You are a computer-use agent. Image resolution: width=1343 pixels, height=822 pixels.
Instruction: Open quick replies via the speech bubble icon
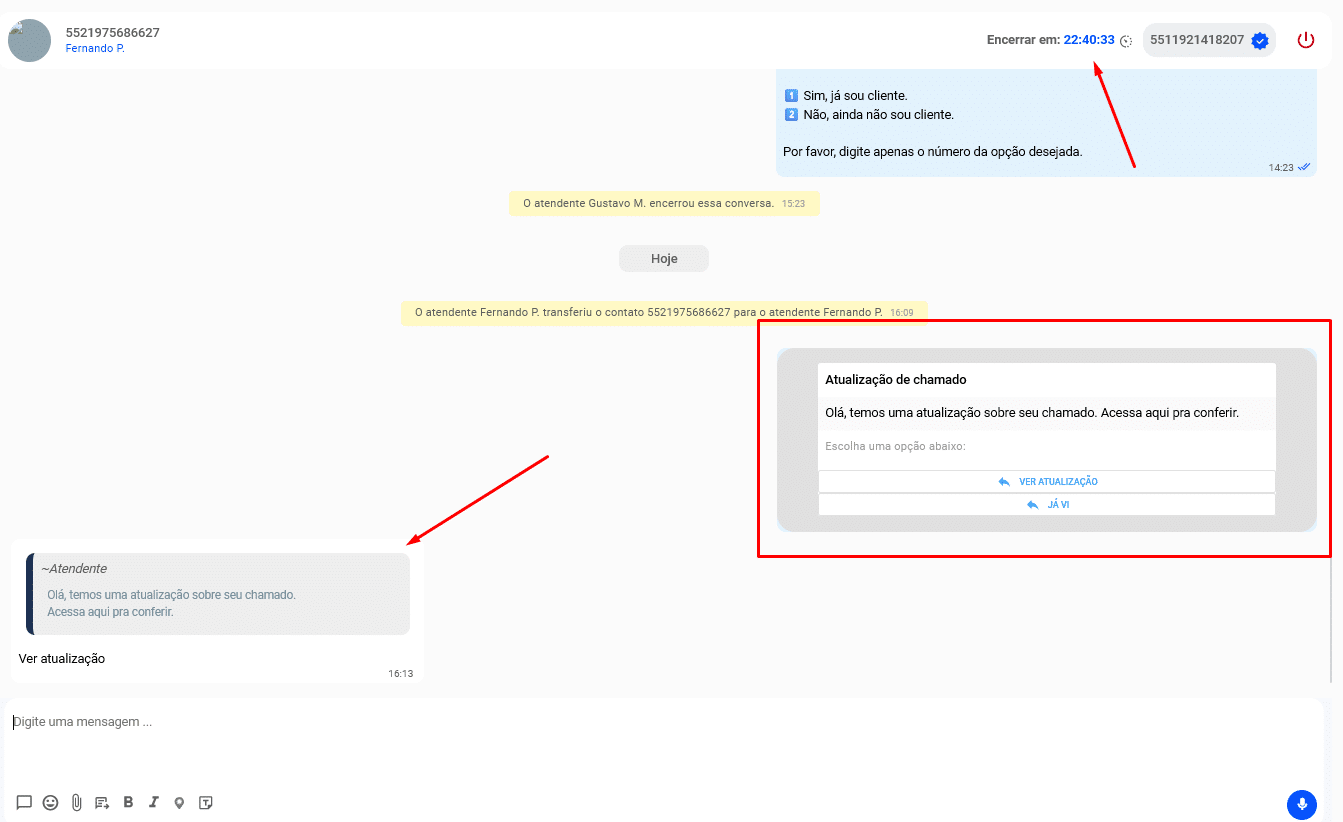click(23, 802)
